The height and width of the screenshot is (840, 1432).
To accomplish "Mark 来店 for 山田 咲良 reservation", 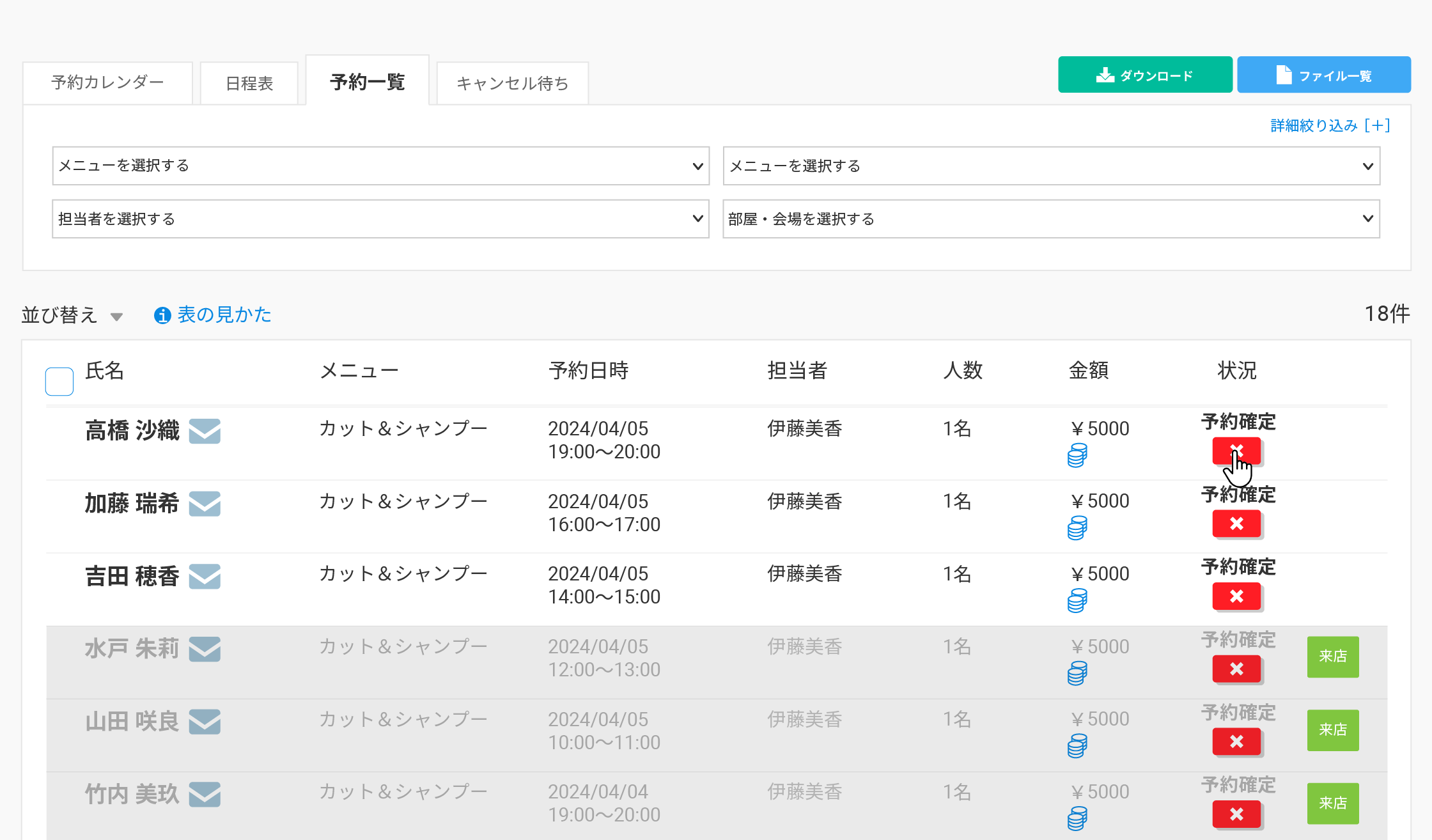I will point(1332,729).
